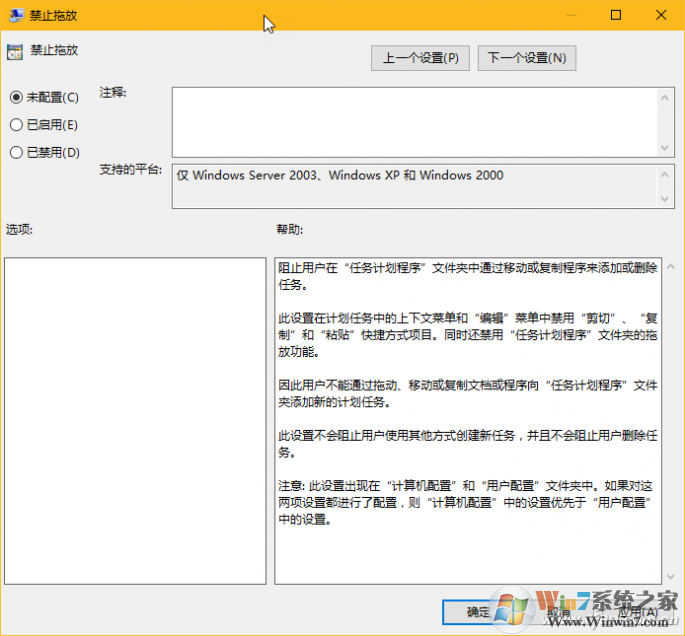Click the 支持的平台 box scroll up arrow
This screenshot has width=685, height=636.
(x=665, y=175)
